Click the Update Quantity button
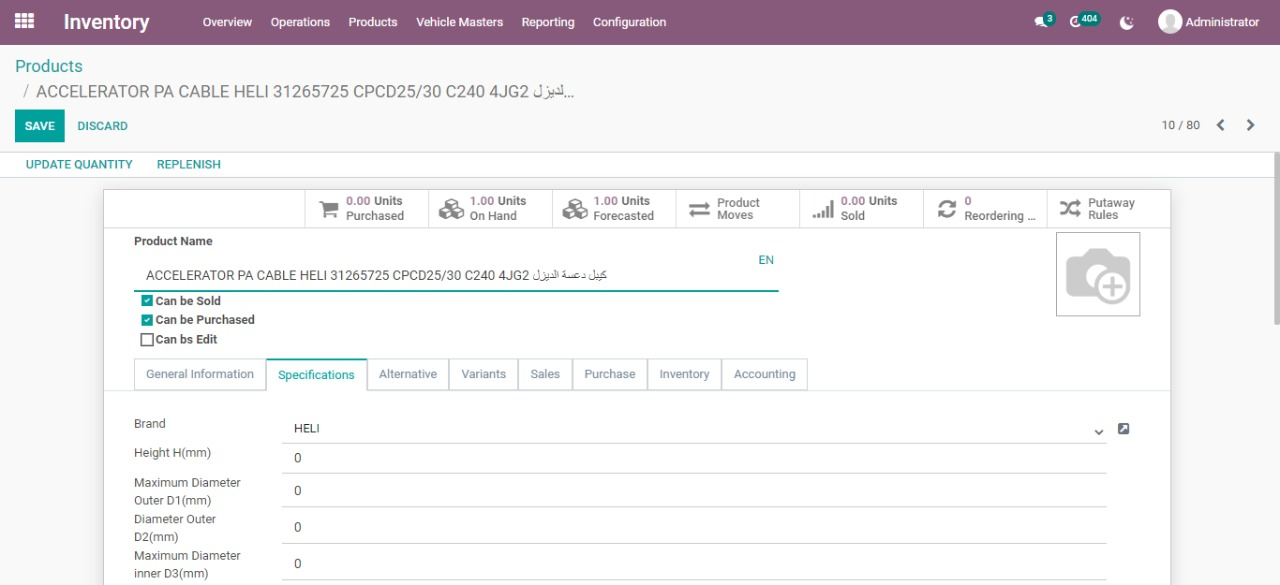The height and width of the screenshot is (585, 1280). click(x=79, y=164)
